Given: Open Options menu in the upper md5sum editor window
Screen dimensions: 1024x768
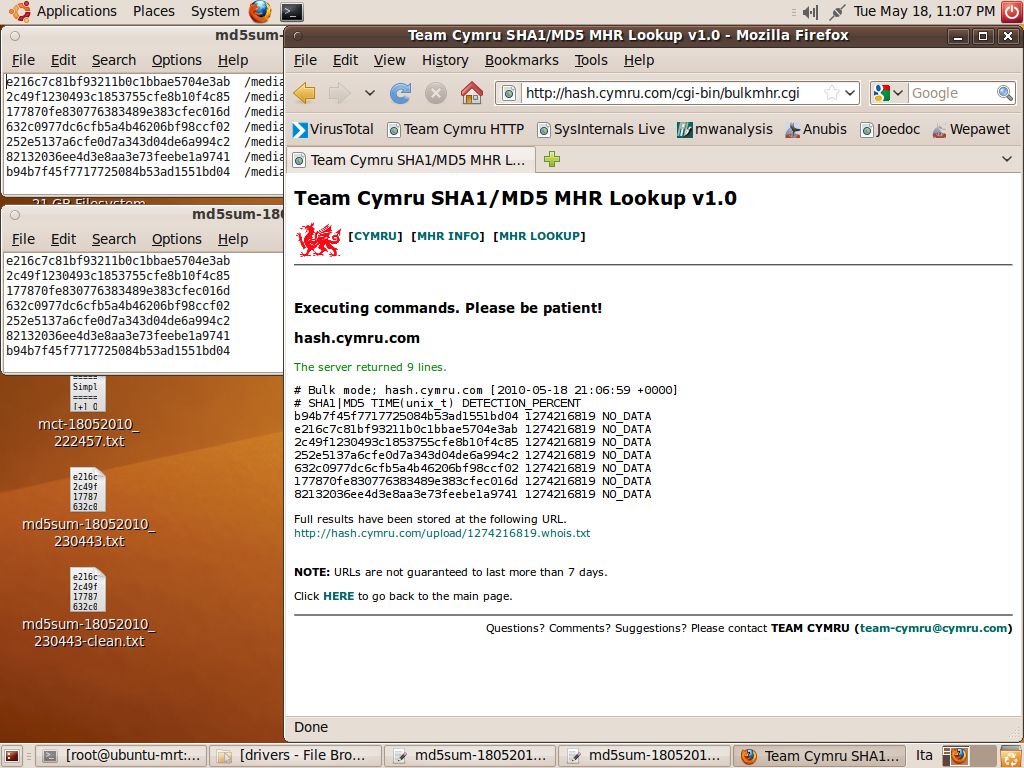Looking at the screenshot, I should click(176, 60).
